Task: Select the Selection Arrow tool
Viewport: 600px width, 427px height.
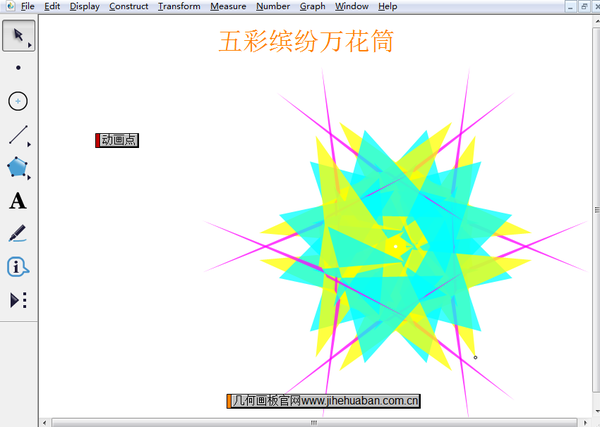Action: pos(18,36)
